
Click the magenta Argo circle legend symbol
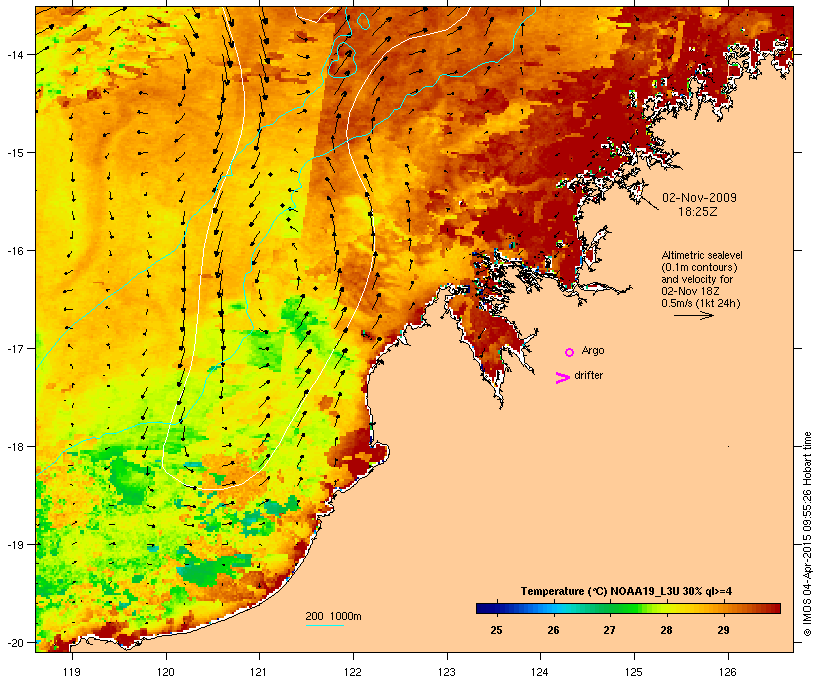[570, 353]
